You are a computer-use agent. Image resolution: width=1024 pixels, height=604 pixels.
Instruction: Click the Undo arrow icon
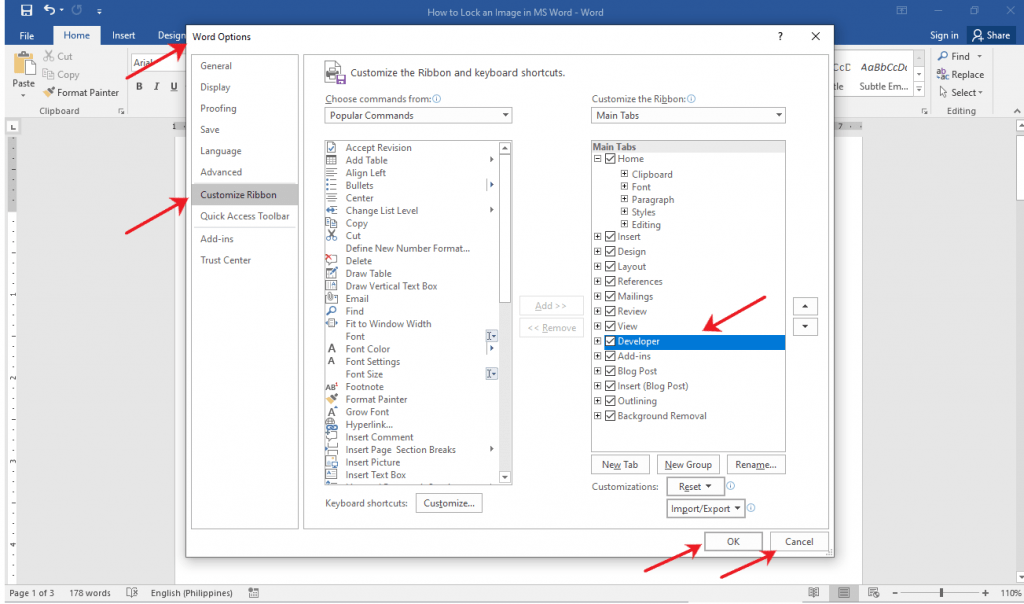point(50,10)
